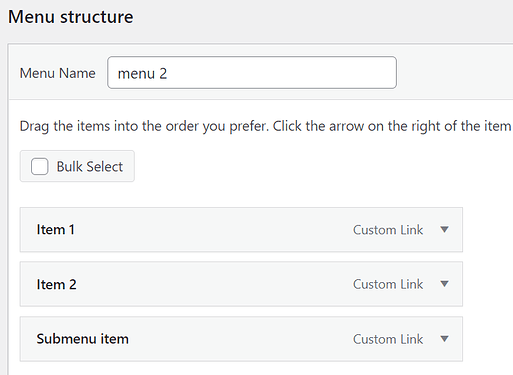Select the Item 1 title
This screenshot has width=513, height=375.
(55, 229)
